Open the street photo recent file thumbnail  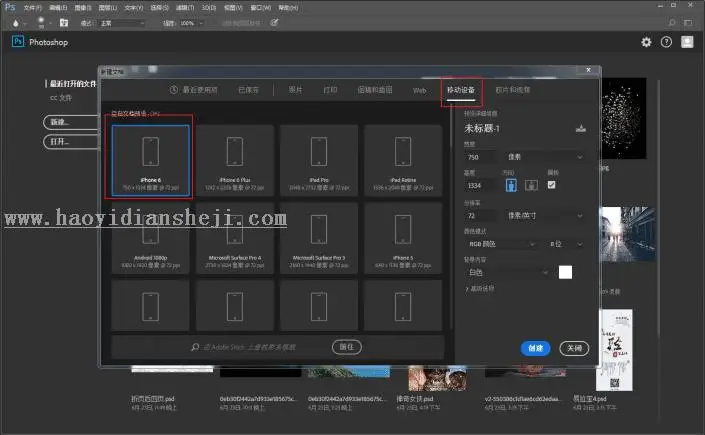628,234
